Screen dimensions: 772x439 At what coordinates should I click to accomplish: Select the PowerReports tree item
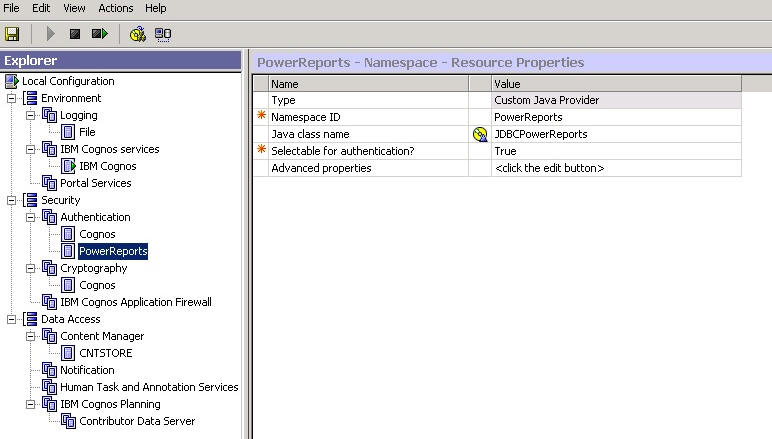(x=113, y=251)
